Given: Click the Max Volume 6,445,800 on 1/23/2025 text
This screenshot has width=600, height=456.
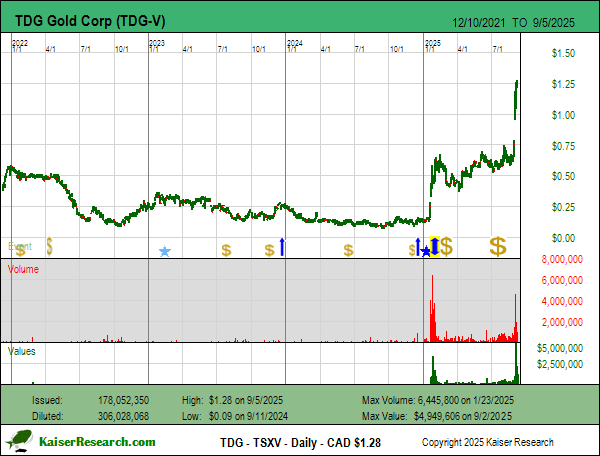Looking at the screenshot, I should tap(438, 401).
